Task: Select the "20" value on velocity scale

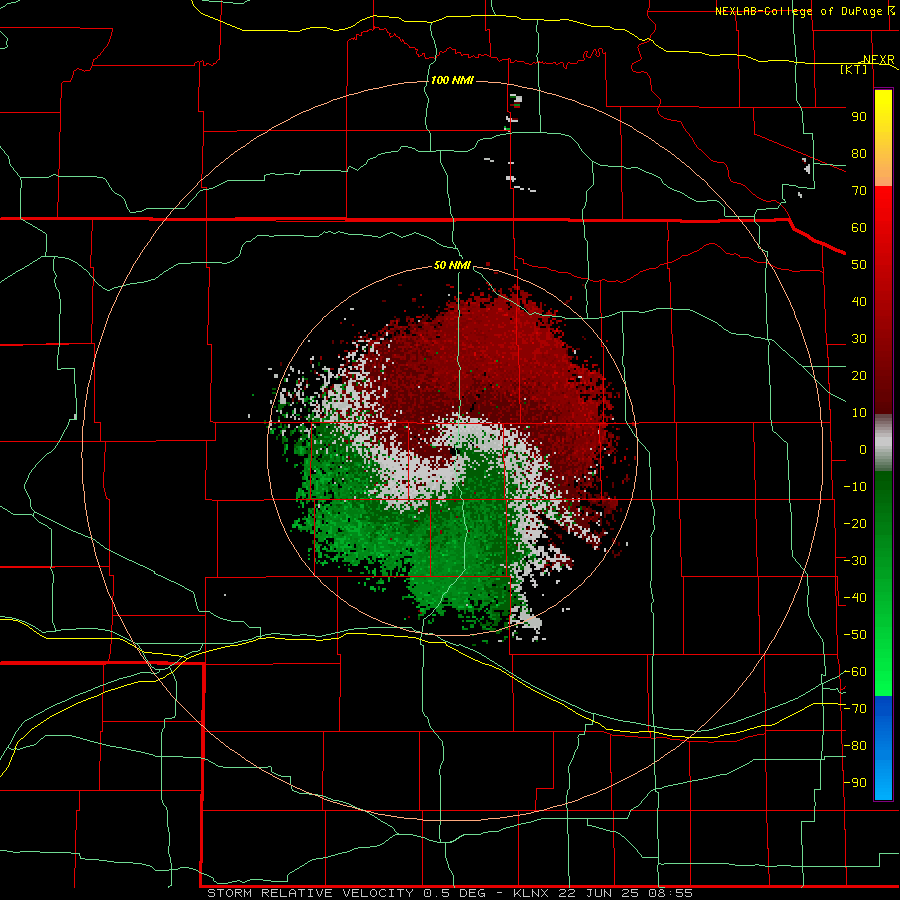Action: pos(859,376)
